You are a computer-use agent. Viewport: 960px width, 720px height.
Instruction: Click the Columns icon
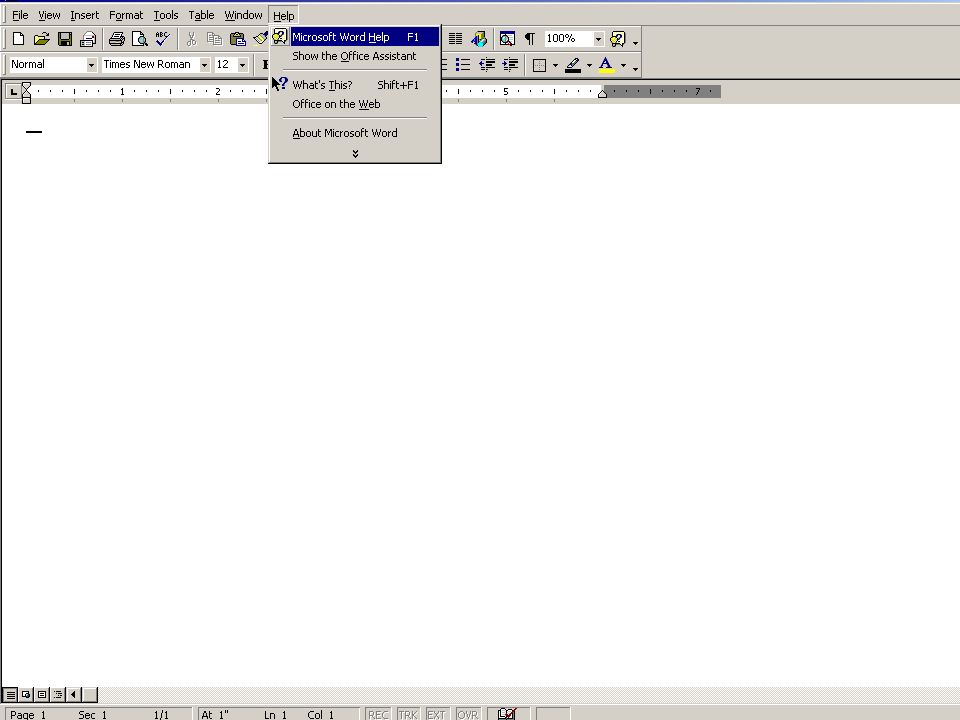point(455,39)
